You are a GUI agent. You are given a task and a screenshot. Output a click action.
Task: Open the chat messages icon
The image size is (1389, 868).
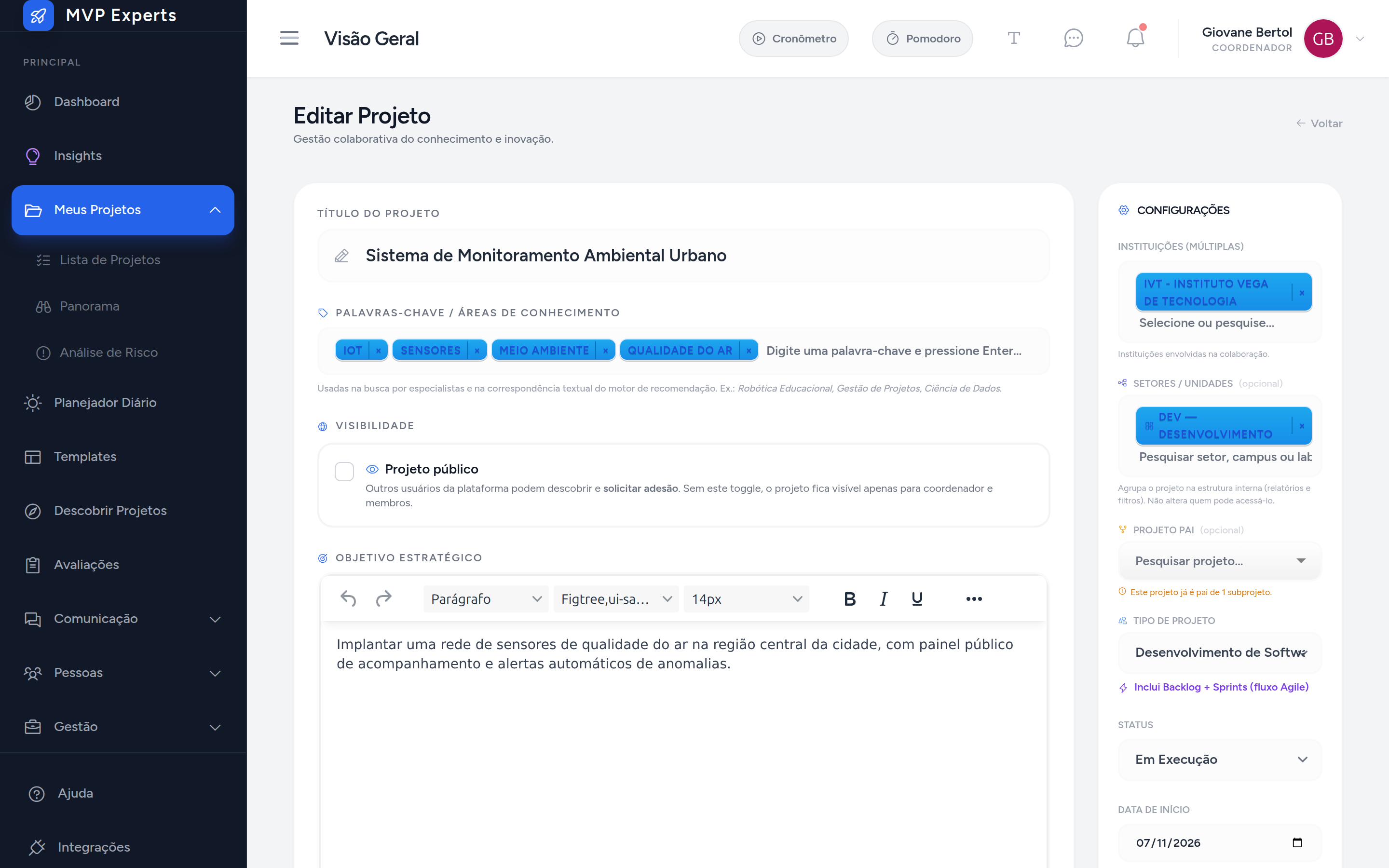pos(1073,39)
